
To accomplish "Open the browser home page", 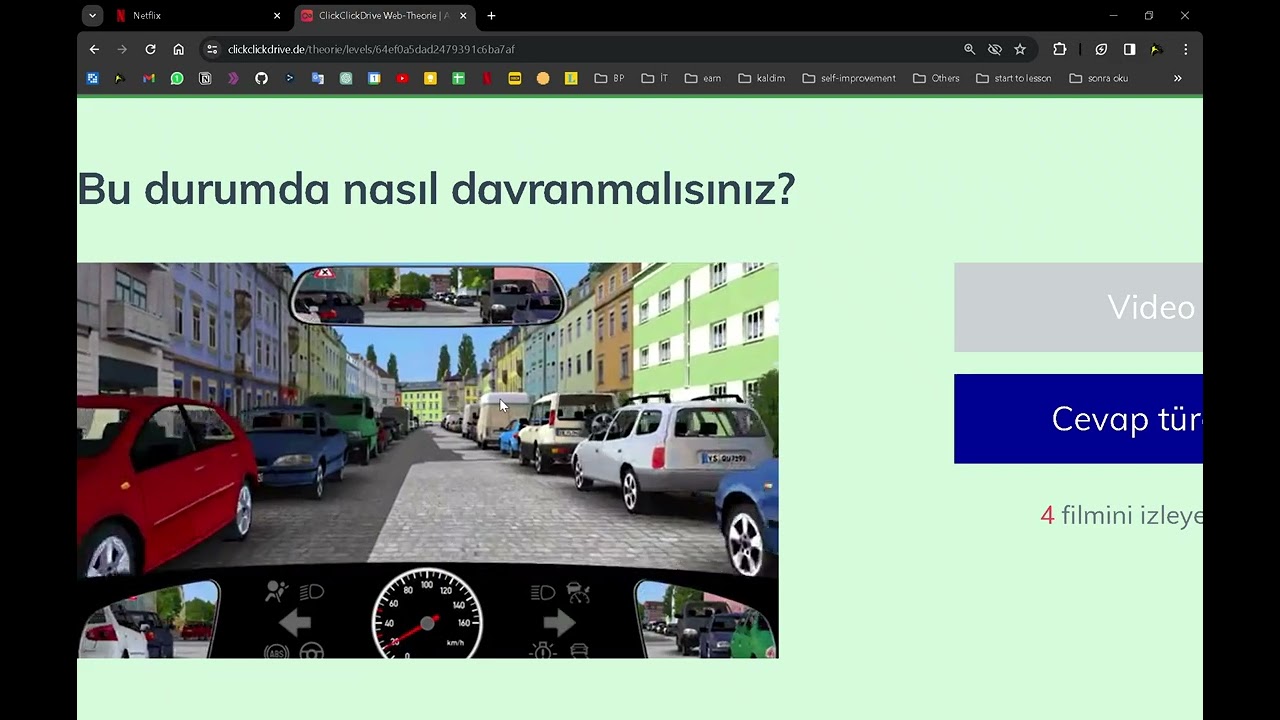I will click(x=178, y=49).
